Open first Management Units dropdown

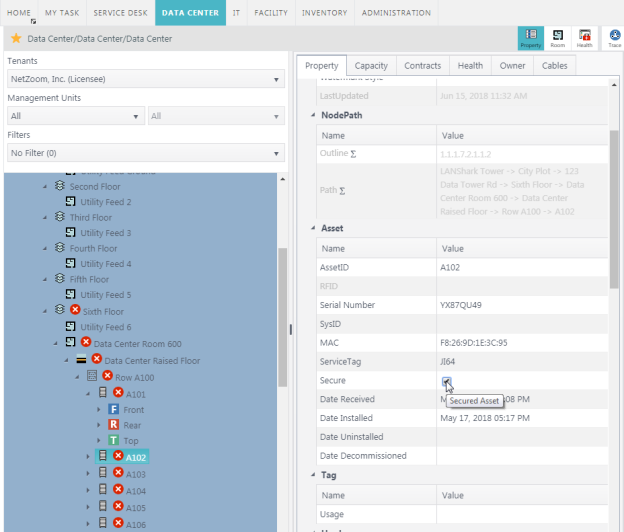click(76, 116)
